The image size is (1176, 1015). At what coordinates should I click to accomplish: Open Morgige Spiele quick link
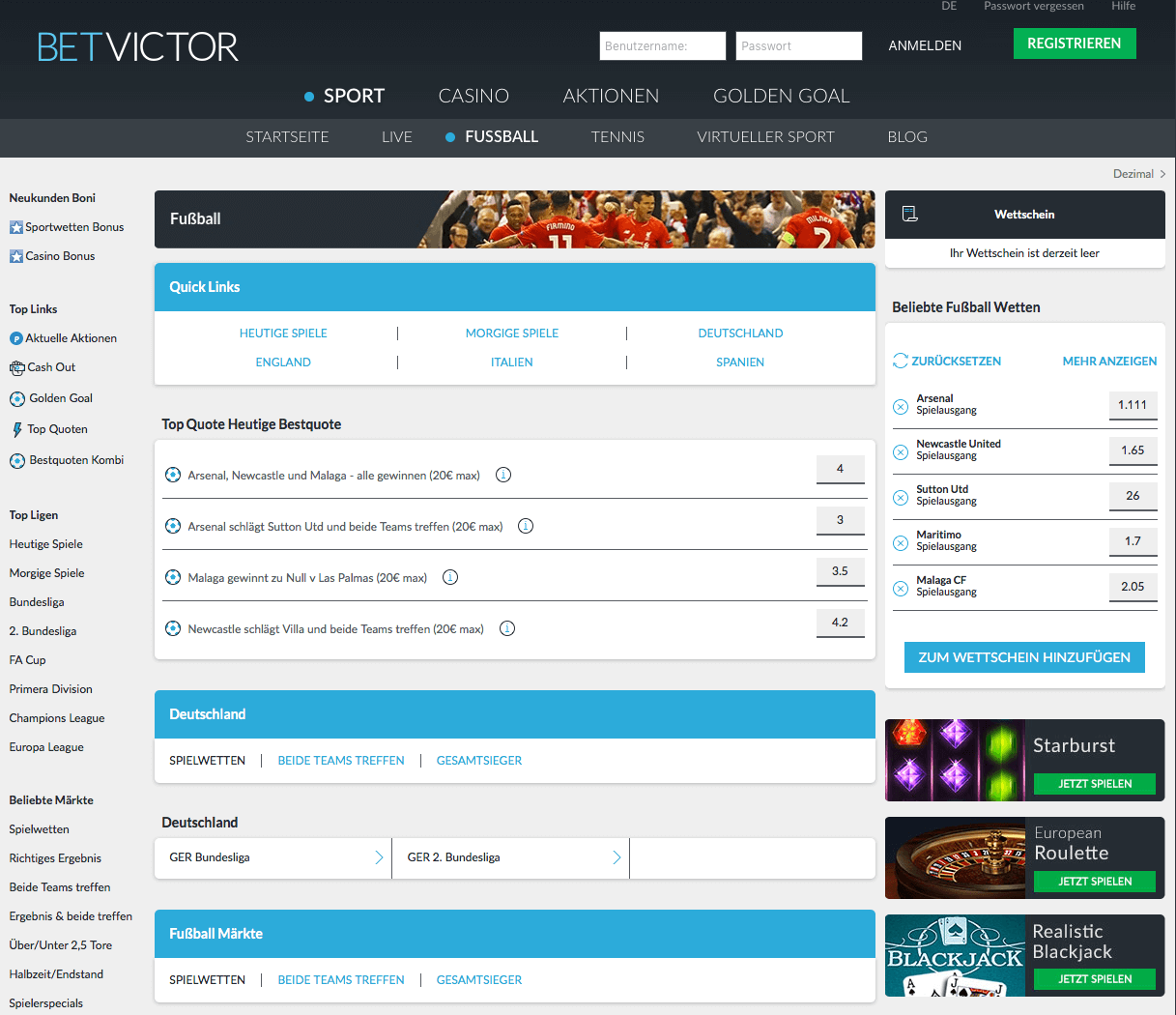512,333
